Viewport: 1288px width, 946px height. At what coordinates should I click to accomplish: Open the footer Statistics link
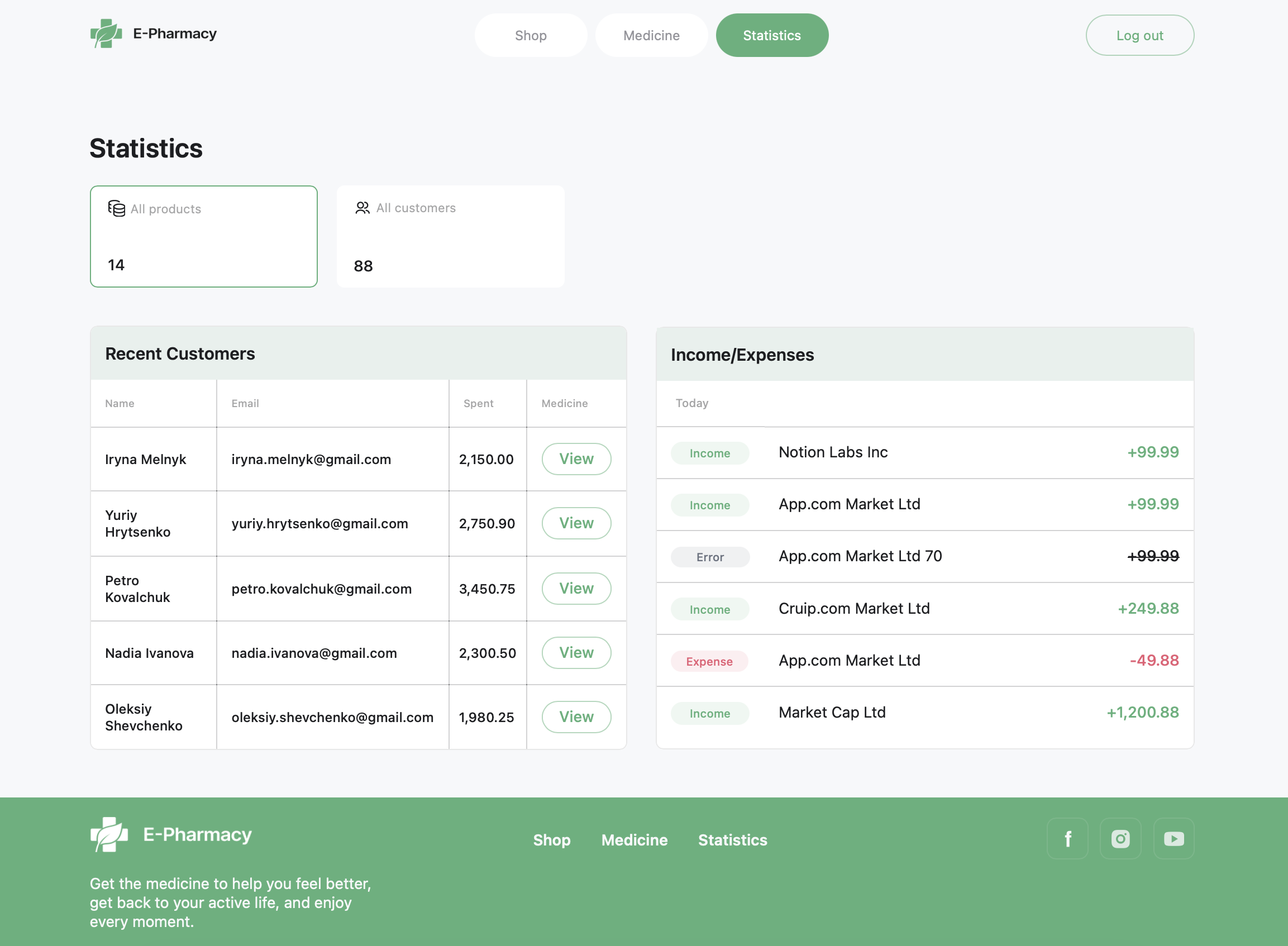(x=732, y=840)
